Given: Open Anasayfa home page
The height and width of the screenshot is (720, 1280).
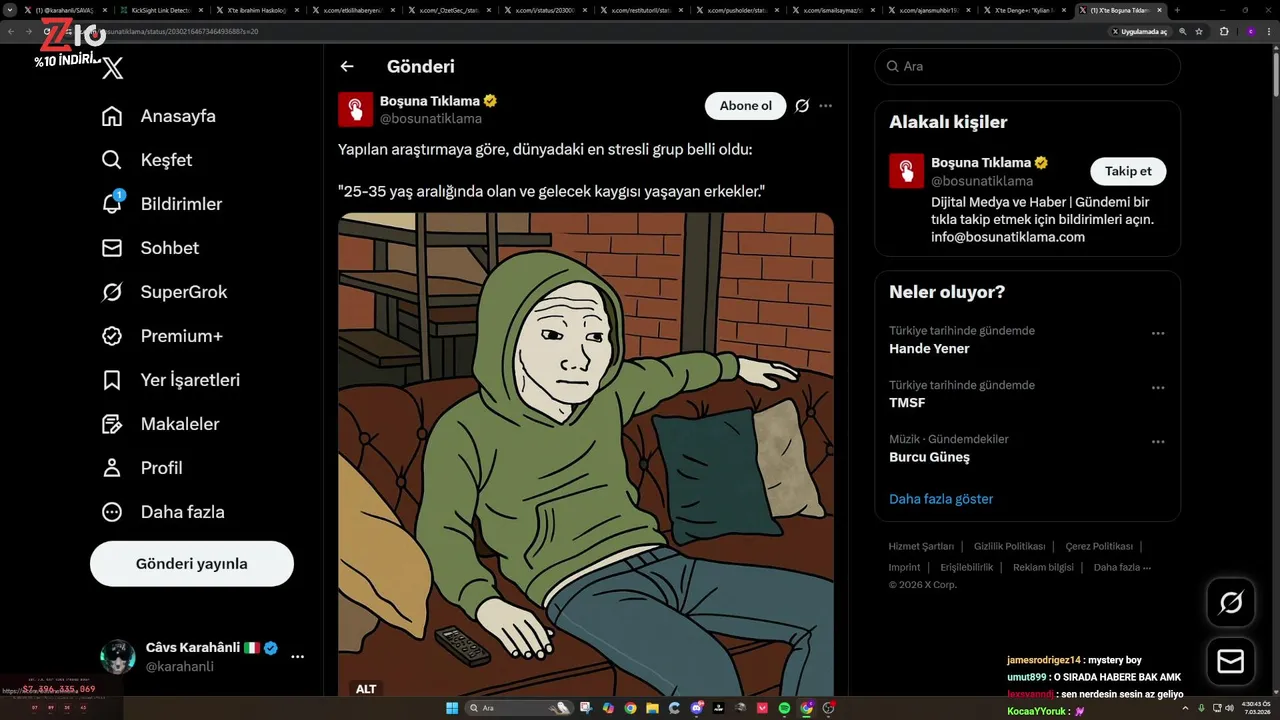Looking at the screenshot, I should 159,116.
